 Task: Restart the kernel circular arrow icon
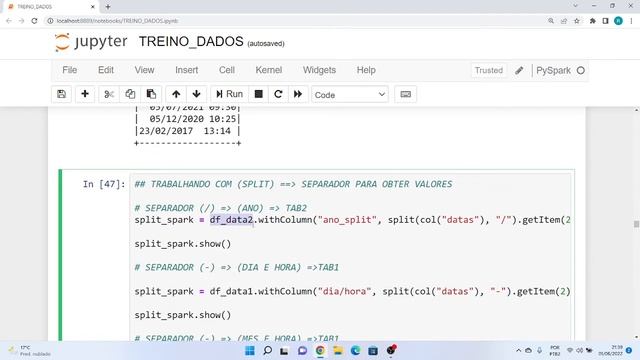[278, 94]
